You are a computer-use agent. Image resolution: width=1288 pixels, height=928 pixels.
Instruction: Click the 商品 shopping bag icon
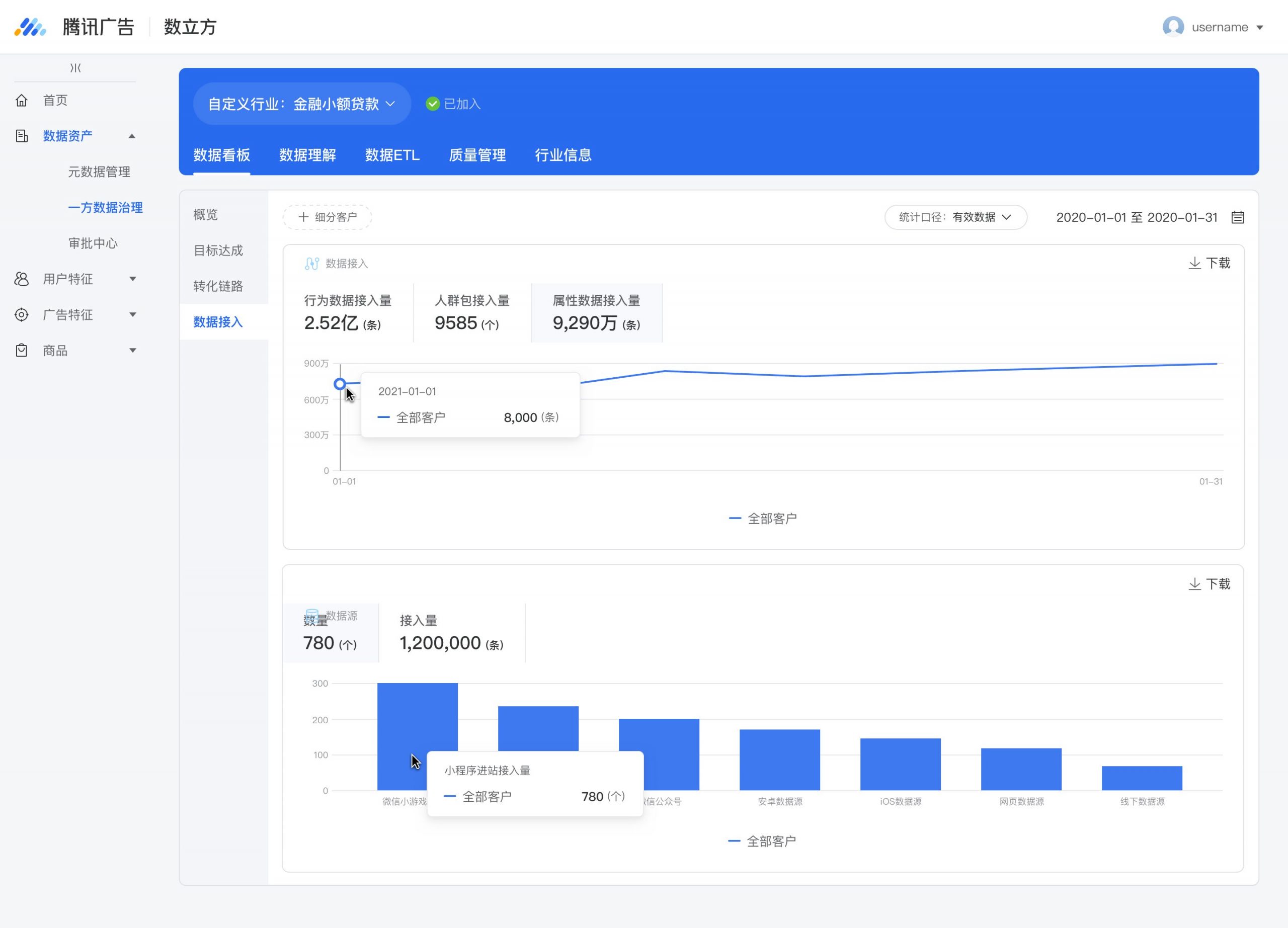22,351
